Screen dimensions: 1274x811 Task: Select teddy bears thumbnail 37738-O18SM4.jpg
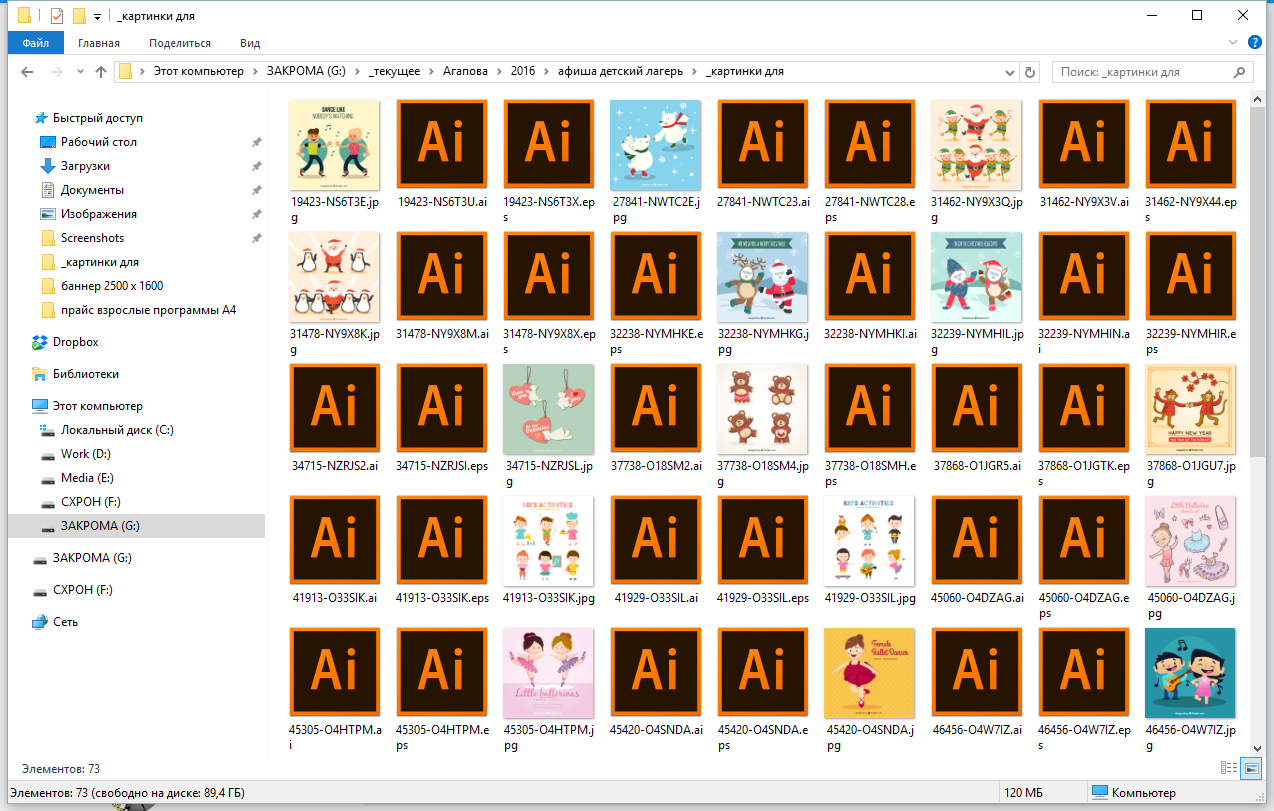(x=763, y=410)
